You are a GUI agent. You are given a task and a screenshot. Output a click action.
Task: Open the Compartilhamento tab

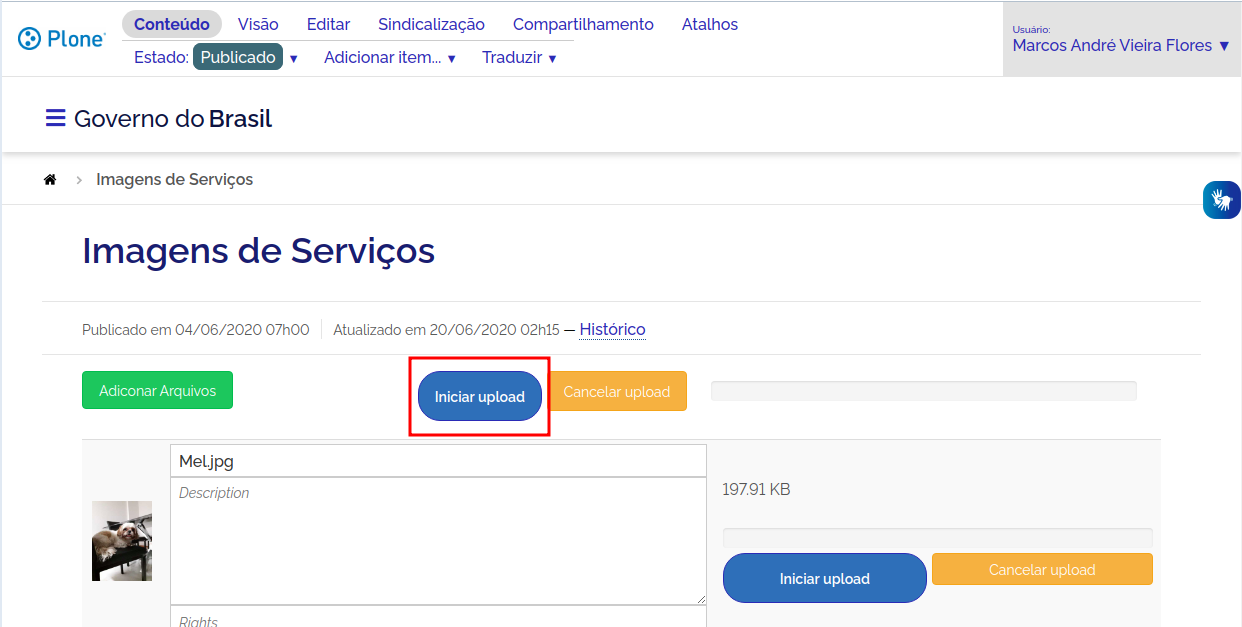click(583, 24)
